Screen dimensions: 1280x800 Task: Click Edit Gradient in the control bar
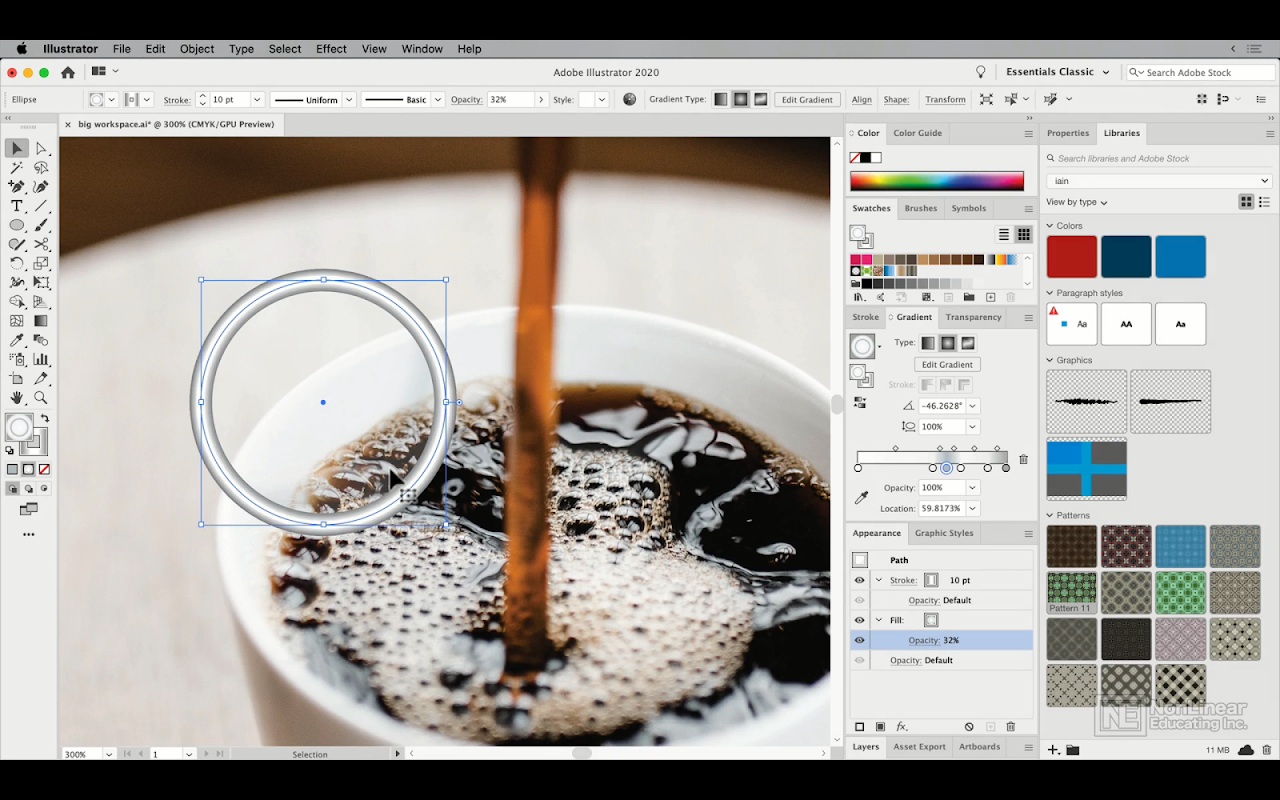tap(807, 100)
